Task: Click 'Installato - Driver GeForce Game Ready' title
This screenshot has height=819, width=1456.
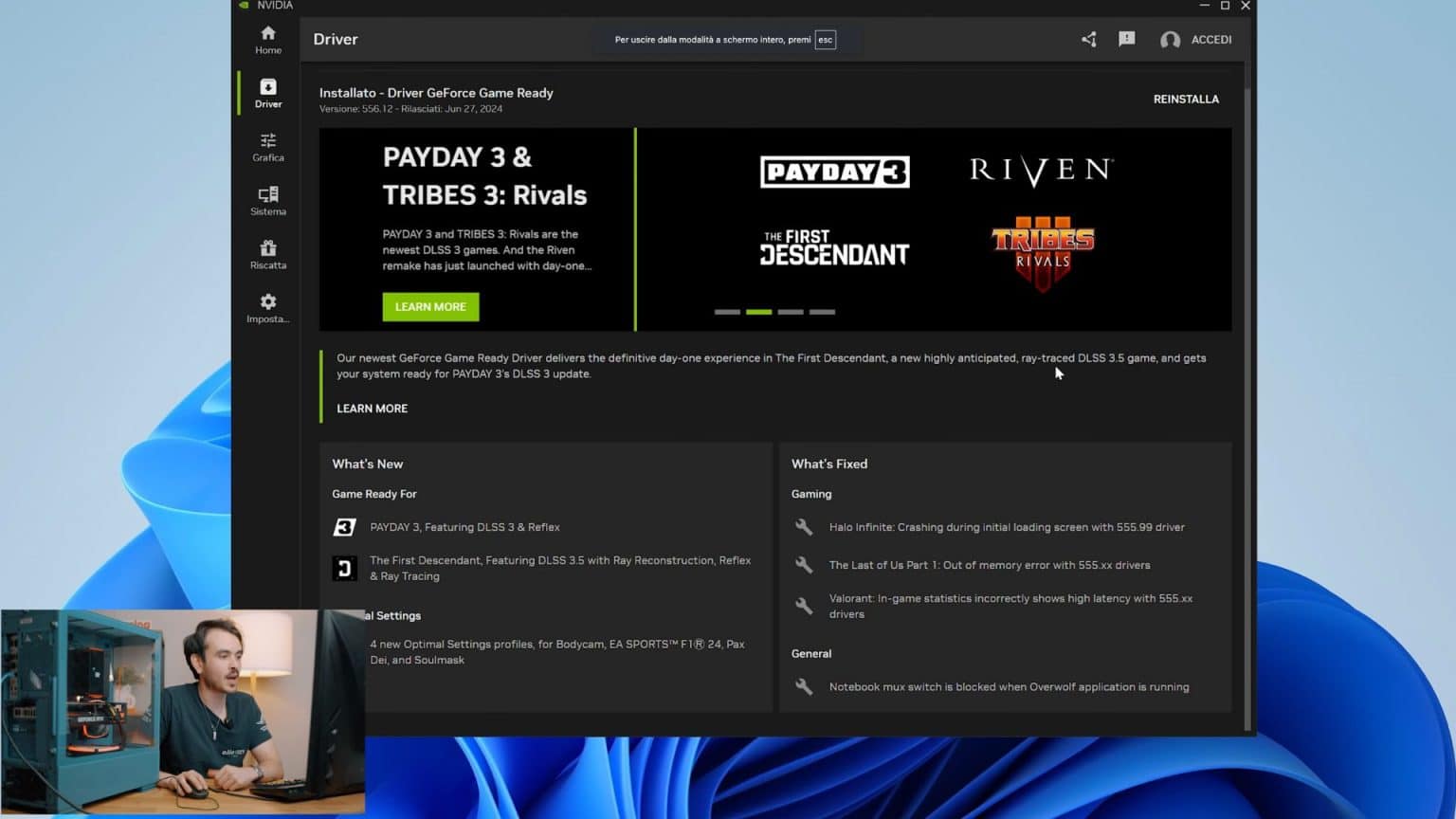Action: click(x=436, y=93)
